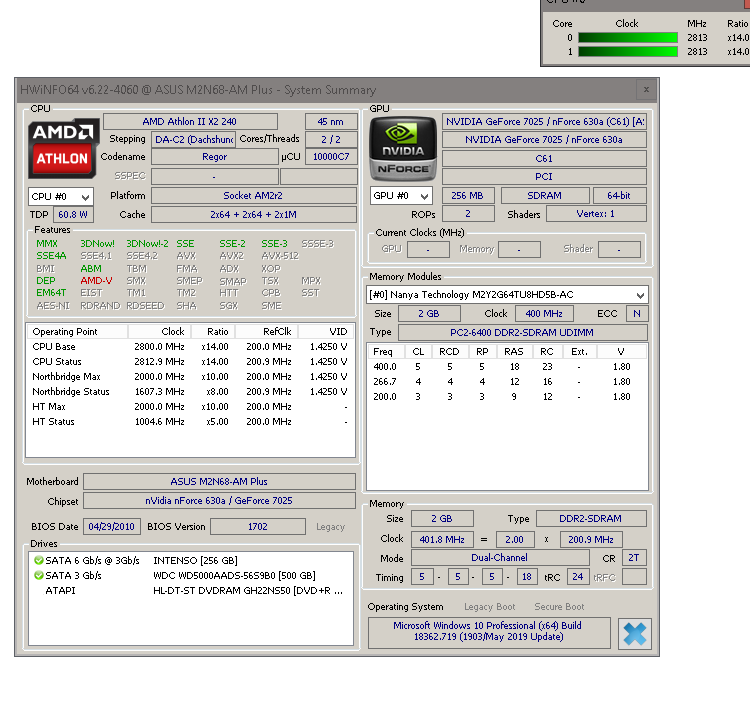Click the C61 GPU codename field

click(544, 158)
